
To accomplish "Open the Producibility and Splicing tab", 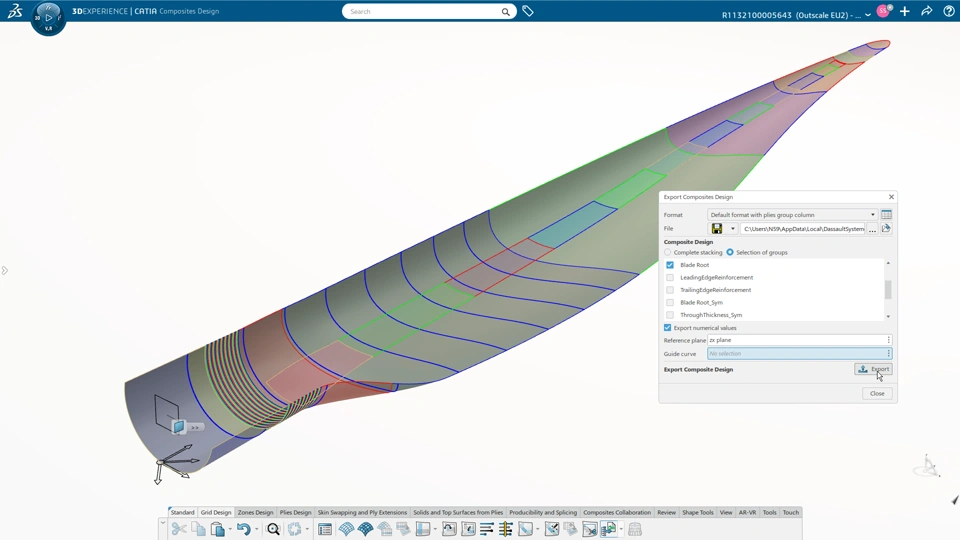I will pos(543,512).
